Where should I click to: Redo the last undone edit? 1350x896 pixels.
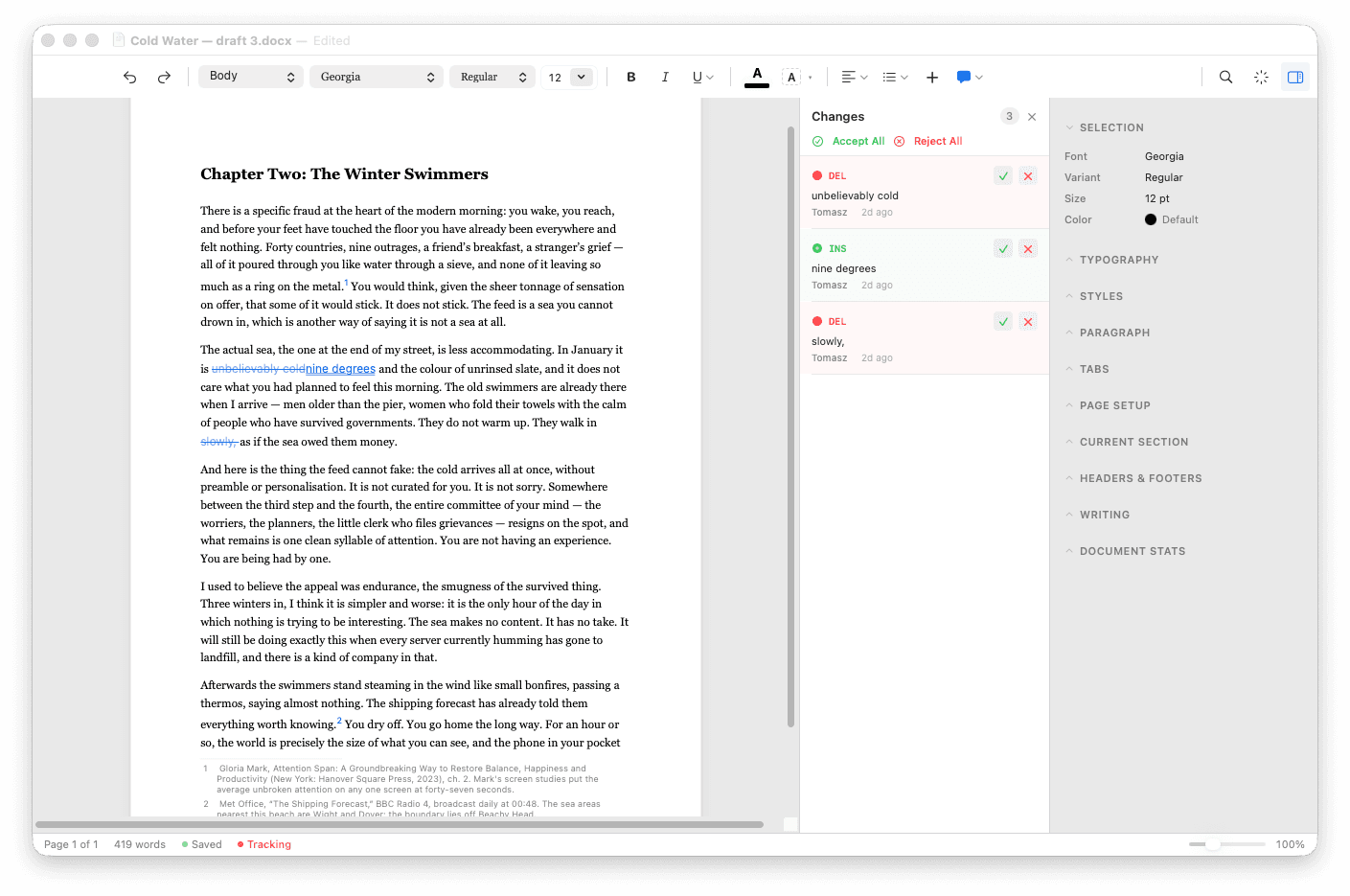click(164, 78)
